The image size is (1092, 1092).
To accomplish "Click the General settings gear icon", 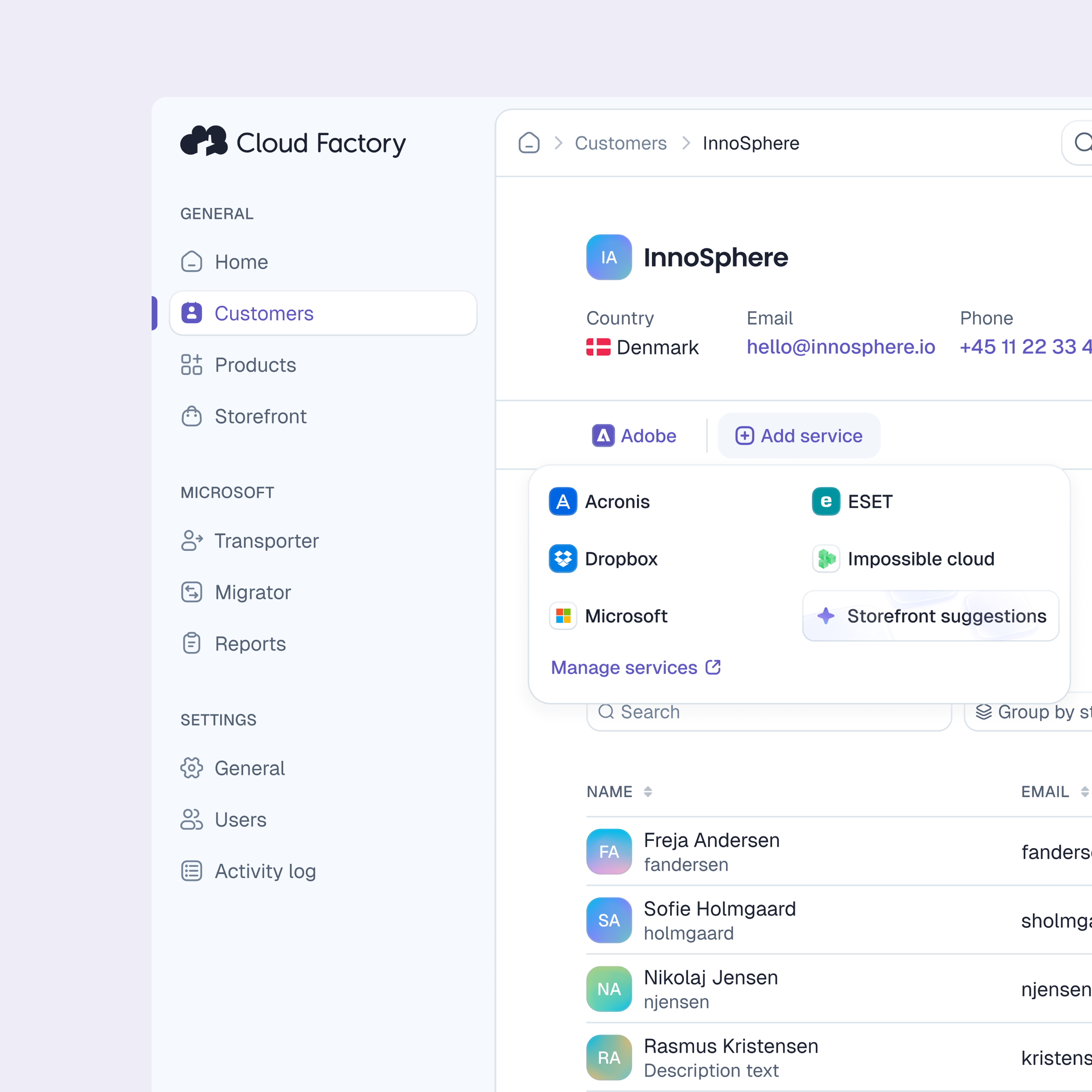I will (x=192, y=768).
